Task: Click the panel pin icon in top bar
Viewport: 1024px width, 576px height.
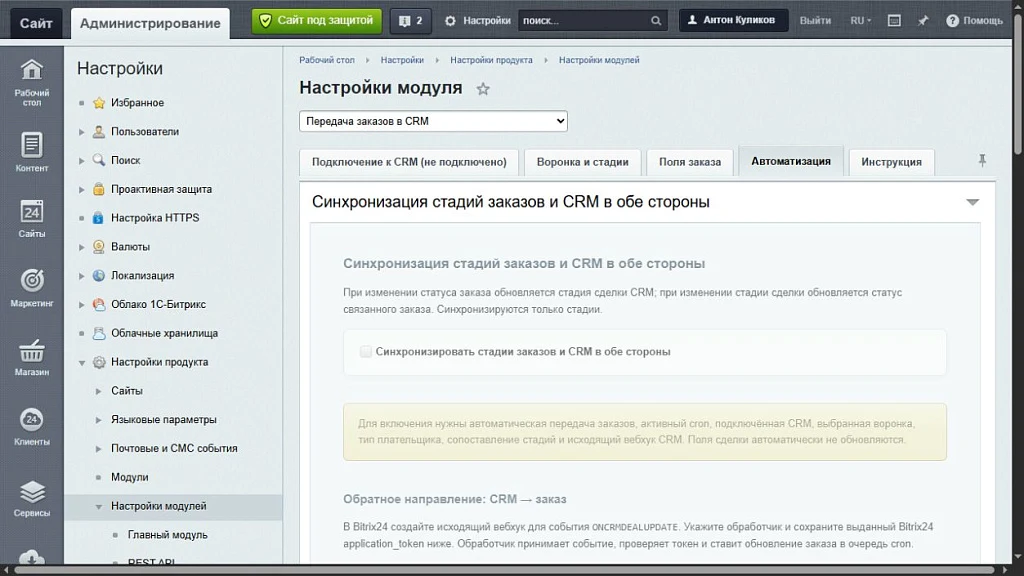Action: (x=923, y=21)
